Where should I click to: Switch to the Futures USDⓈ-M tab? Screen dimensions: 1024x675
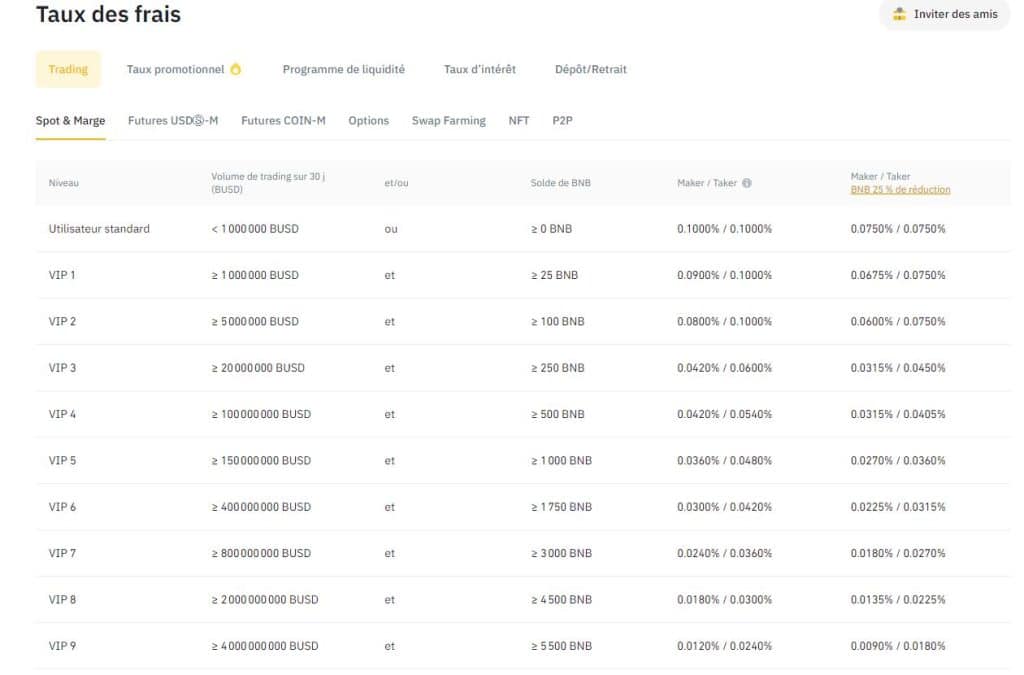172,119
